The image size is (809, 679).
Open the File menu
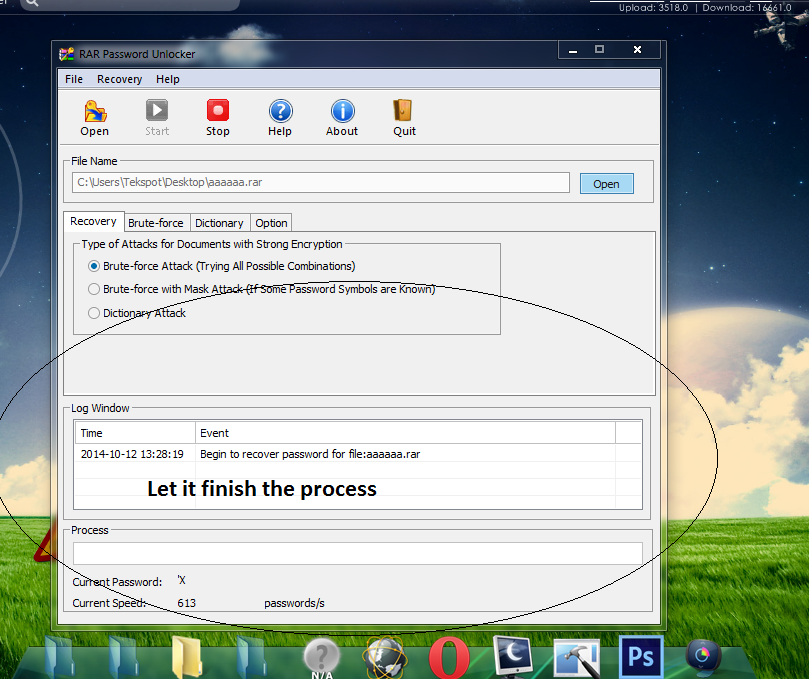tap(74, 79)
